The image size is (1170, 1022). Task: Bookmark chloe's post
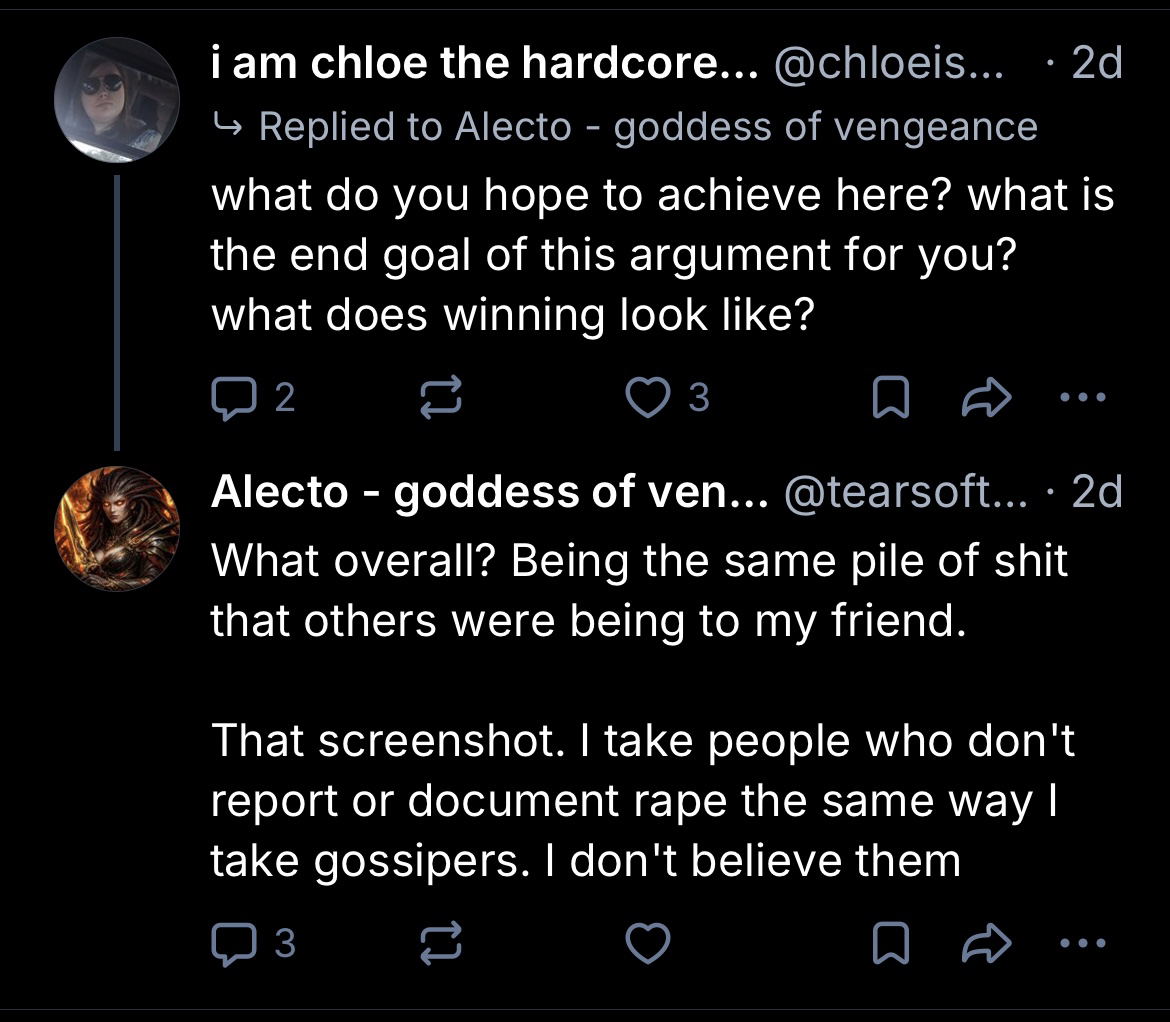coord(886,399)
